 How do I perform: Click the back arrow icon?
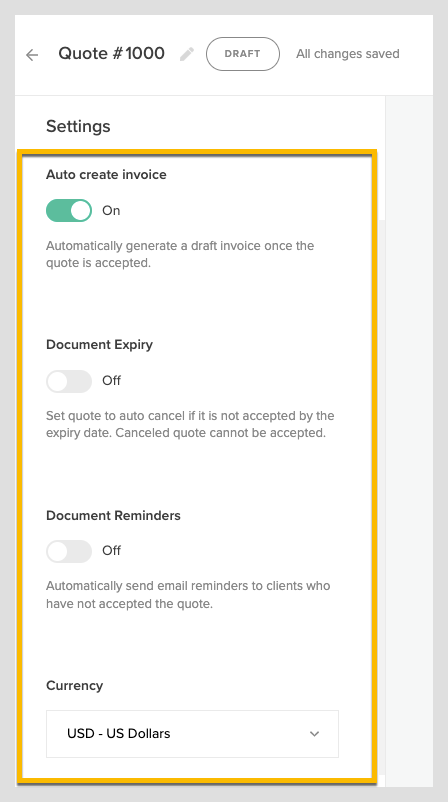32,55
